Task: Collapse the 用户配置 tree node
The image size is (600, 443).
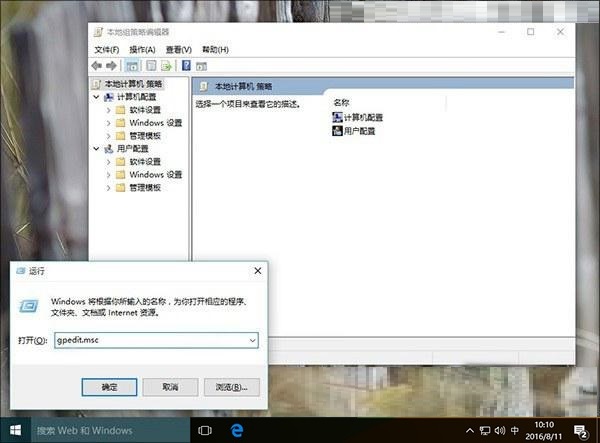Action: click(96, 148)
